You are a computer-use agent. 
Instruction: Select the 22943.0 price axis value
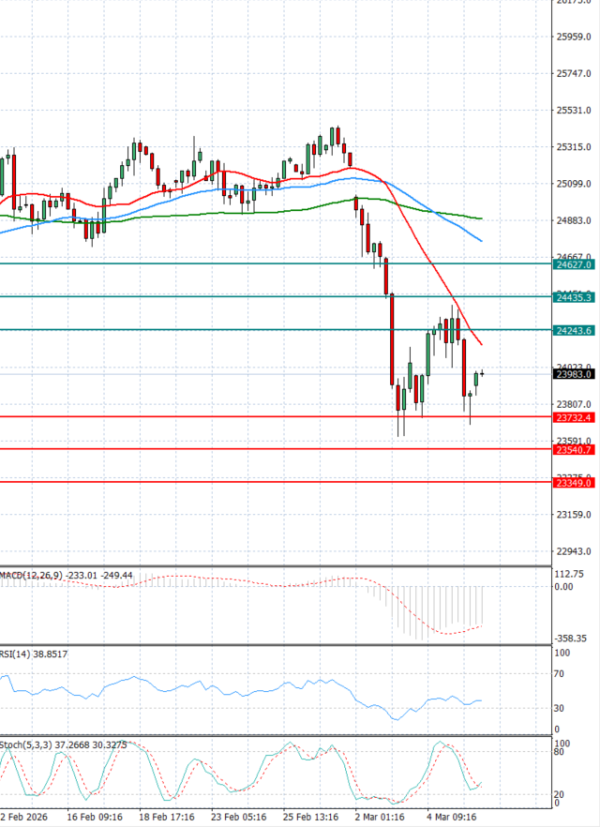point(575,551)
